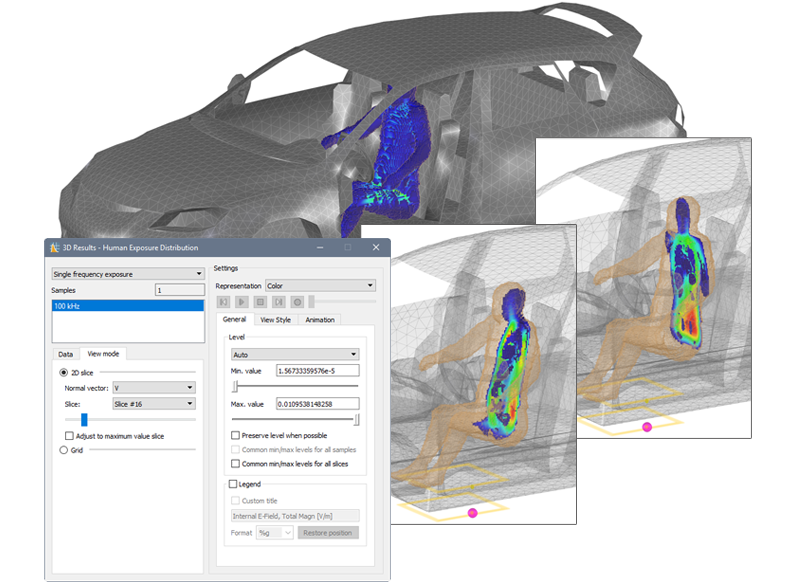
Task: Check Preserve level when possible
Action: point(235,435)
